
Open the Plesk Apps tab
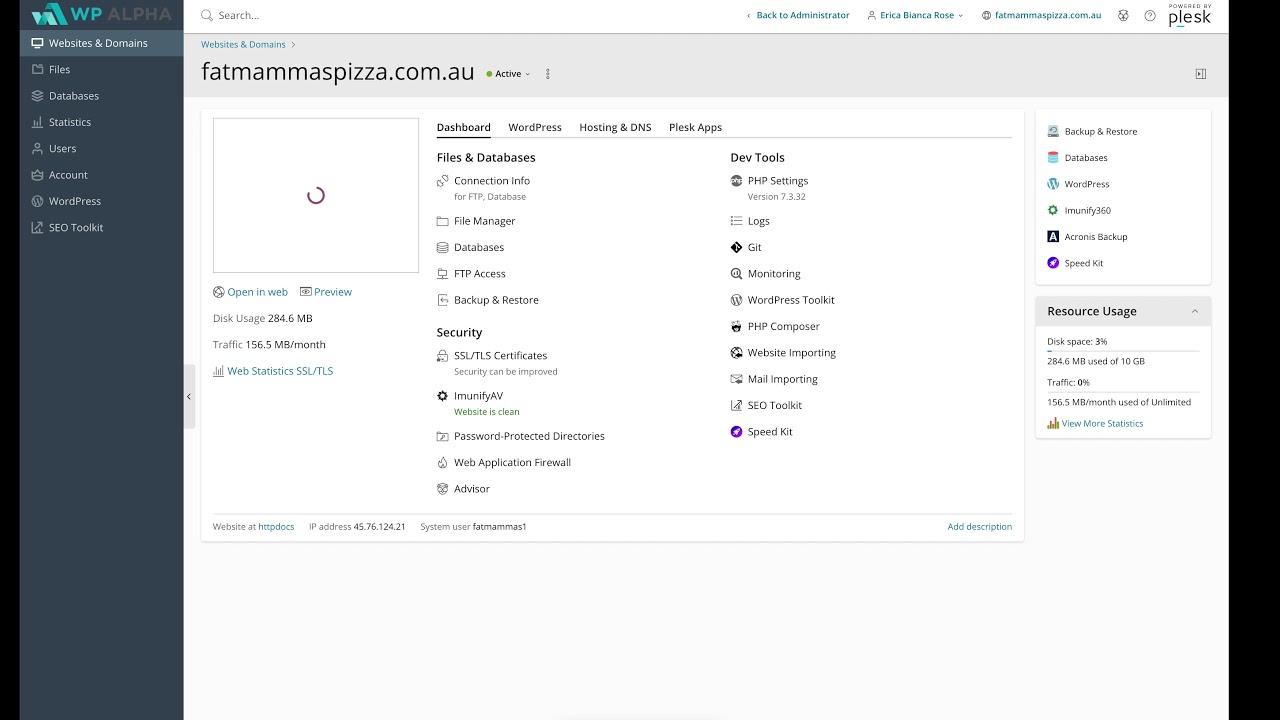tap(695, 128)
